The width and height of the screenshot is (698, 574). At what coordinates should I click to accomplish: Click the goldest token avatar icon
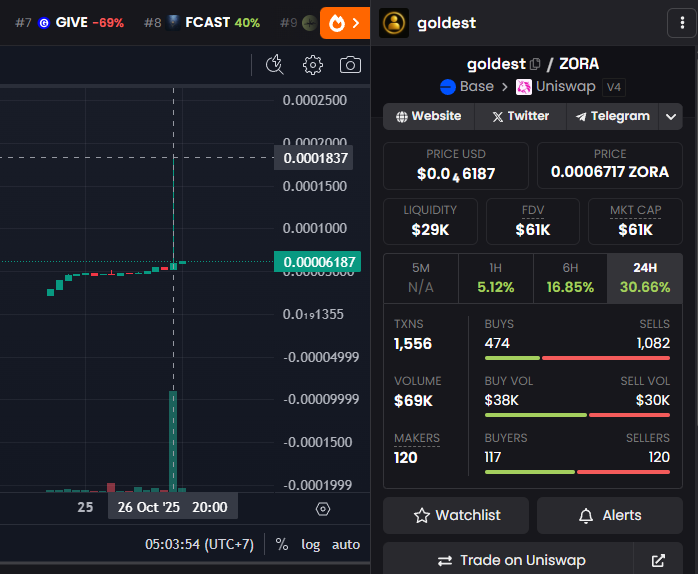(394, 23)
